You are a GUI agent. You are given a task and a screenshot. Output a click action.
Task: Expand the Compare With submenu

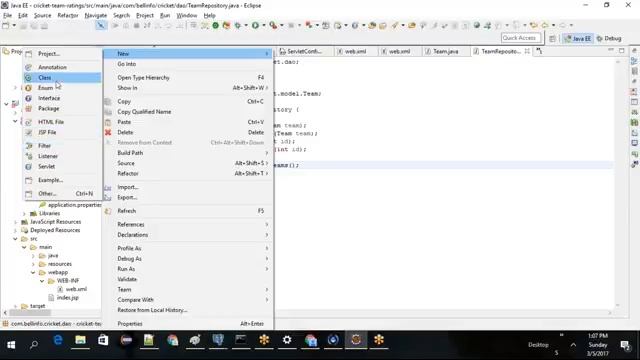coord(188,300)
